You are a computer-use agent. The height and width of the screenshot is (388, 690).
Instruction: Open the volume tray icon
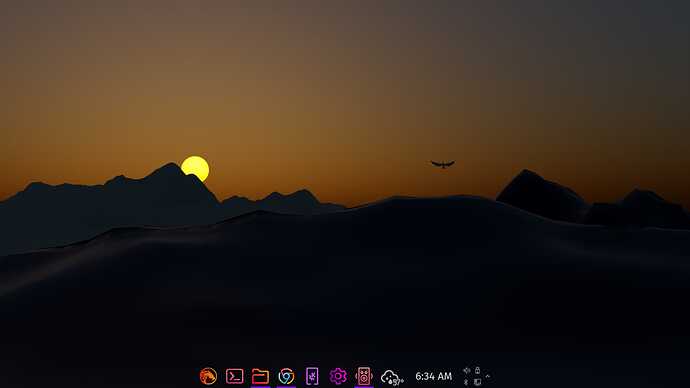tap(466, 371)
